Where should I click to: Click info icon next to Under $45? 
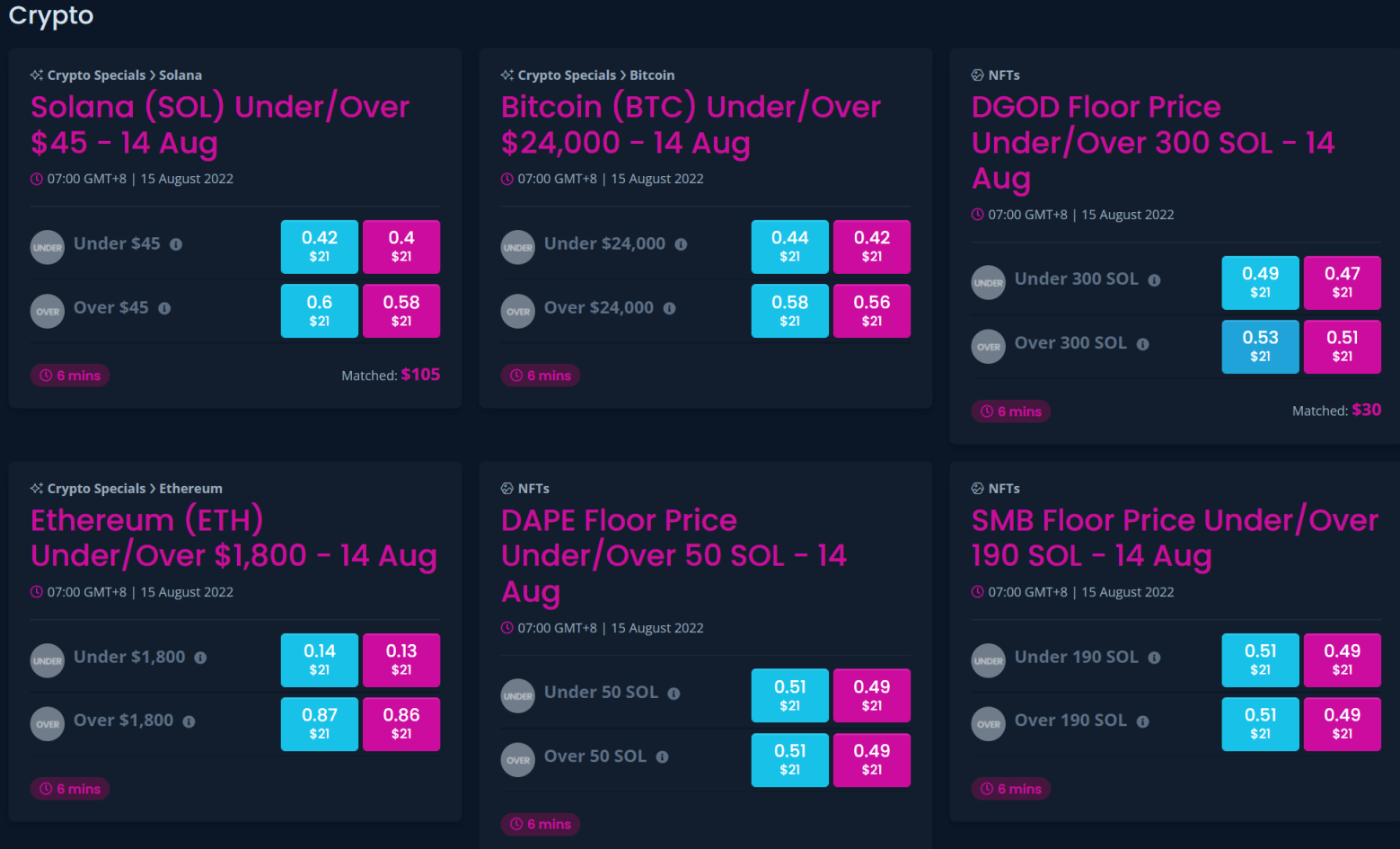click(x=176, y=244)
